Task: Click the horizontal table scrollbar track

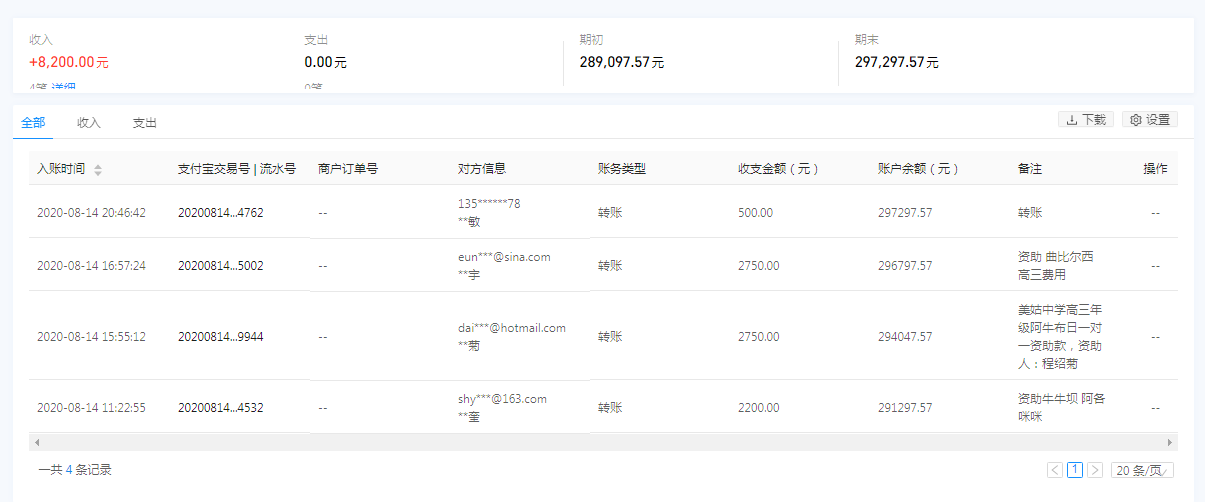Action: 600,442
